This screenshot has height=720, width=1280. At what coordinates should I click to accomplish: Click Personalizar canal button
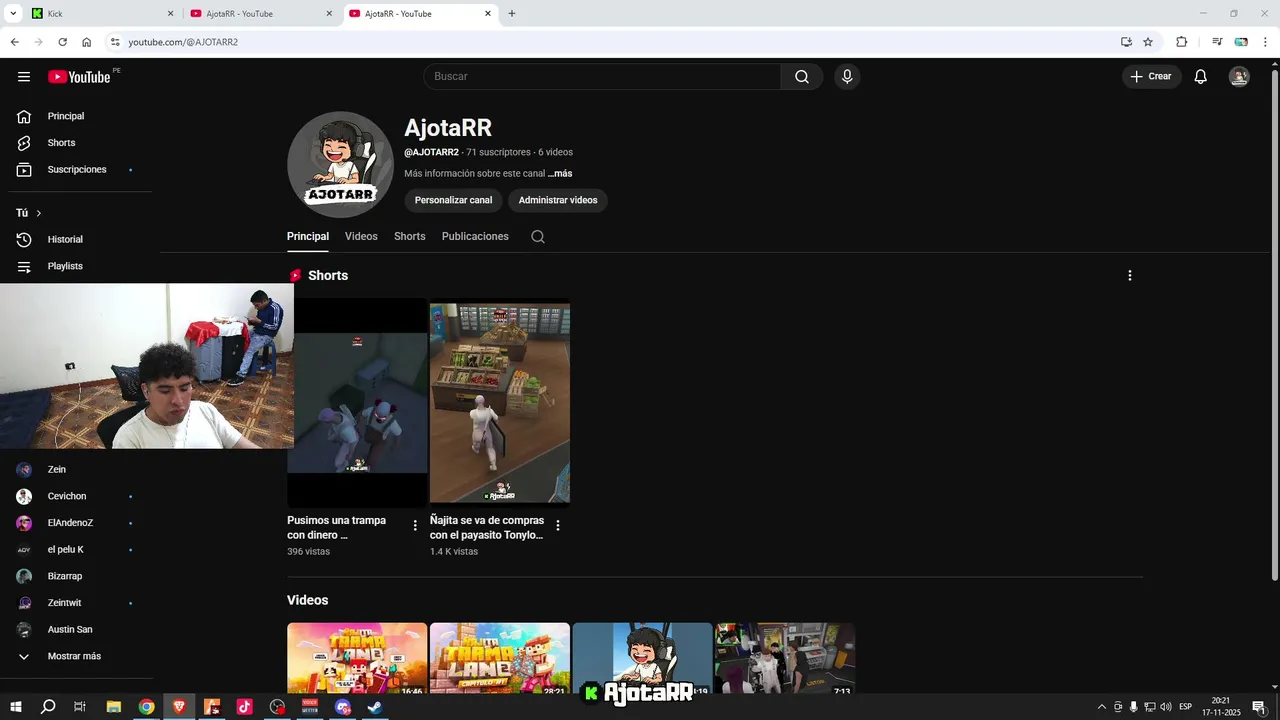(x=453, y=200)
